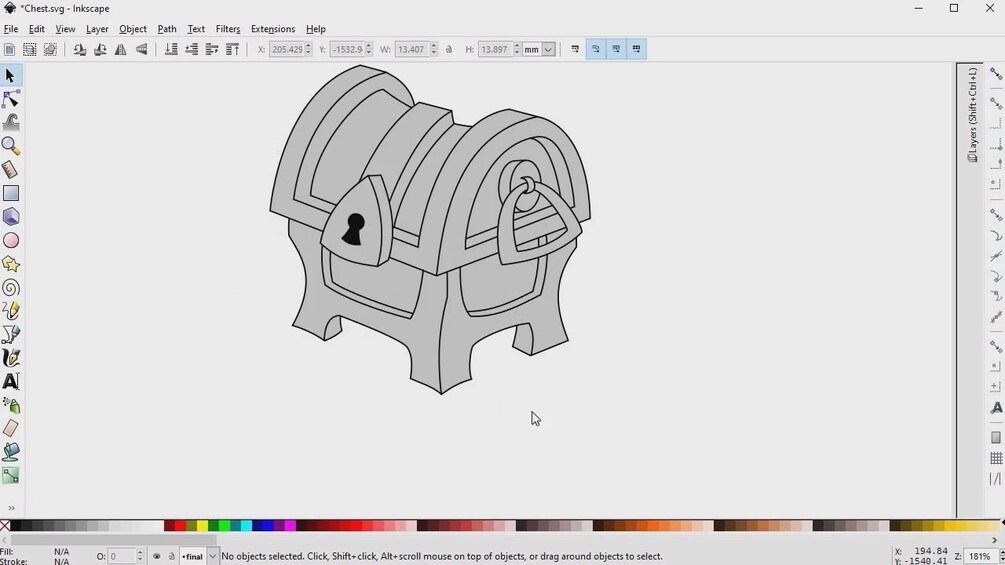This screenshot has height=565, width=1005.
Task: Click Select All objects icon
Action: coord(9,49)
